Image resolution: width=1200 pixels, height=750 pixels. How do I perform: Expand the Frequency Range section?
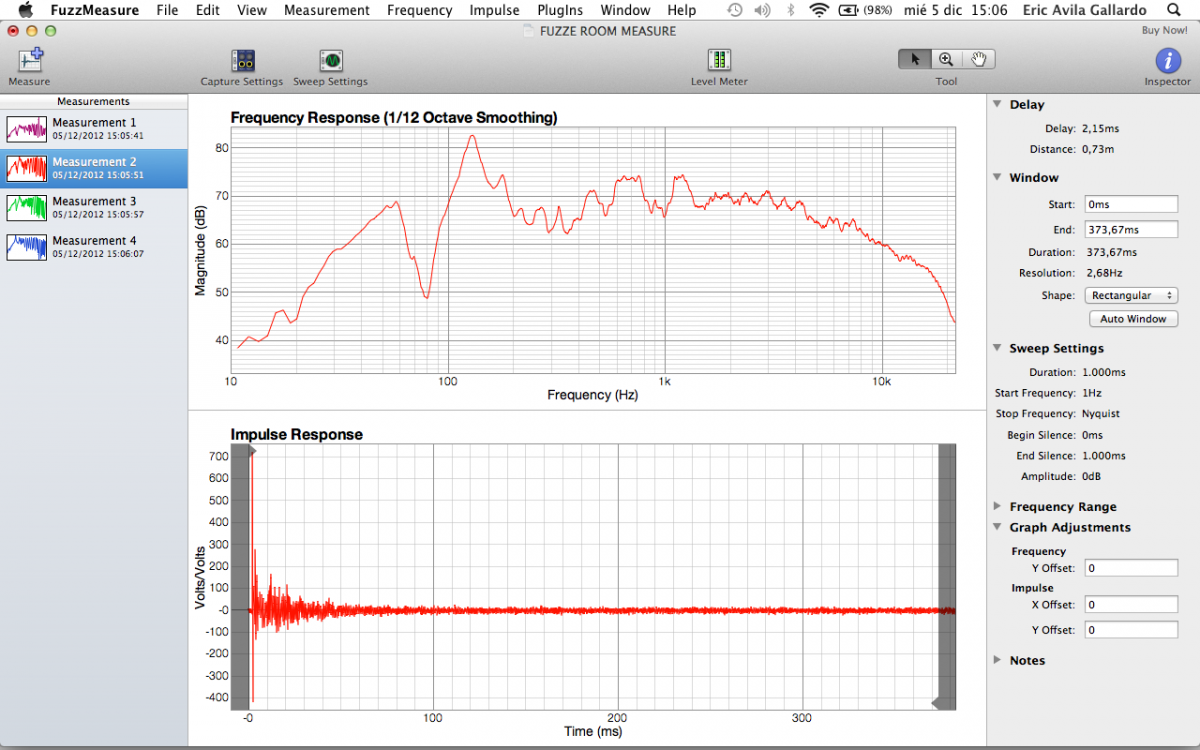(997, 506)
